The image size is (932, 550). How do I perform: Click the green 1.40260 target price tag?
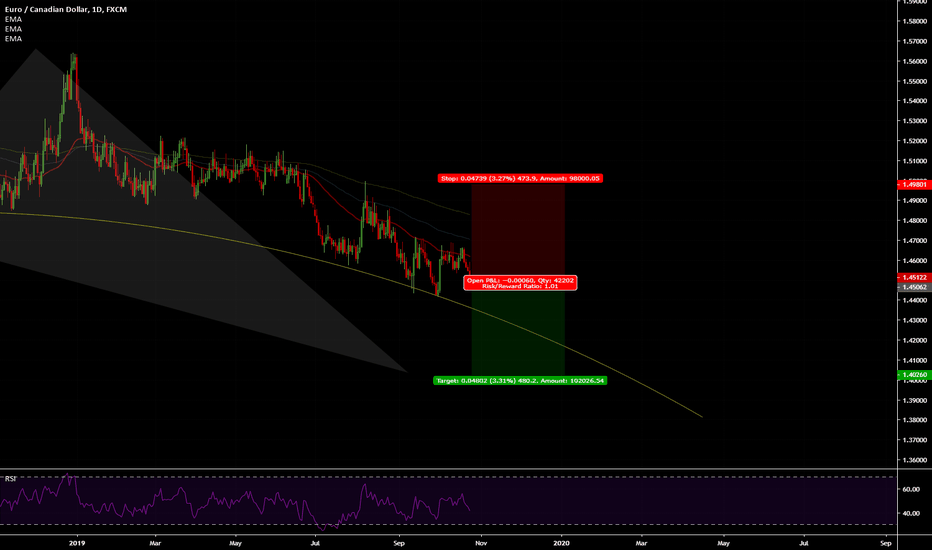click(914, 375)
